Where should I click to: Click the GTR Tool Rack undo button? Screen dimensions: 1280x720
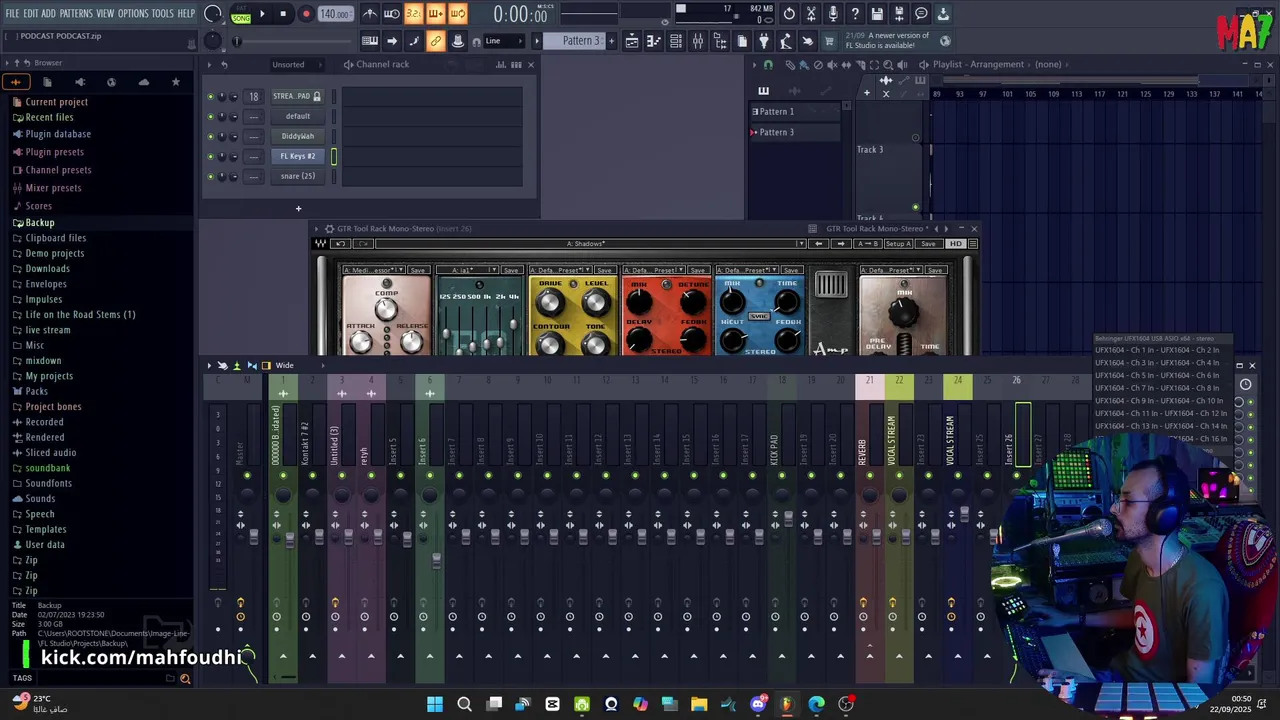[x=341, y=244]
